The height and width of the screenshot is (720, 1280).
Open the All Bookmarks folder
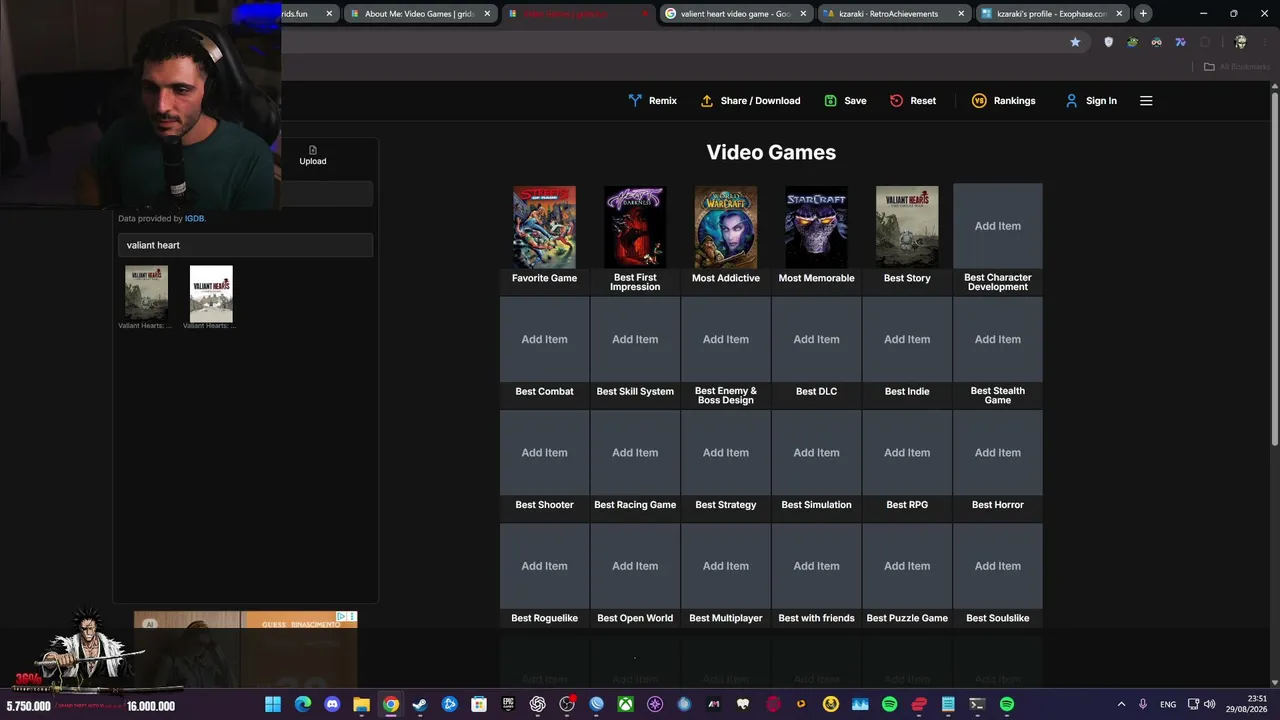(x=1236, y=67)
